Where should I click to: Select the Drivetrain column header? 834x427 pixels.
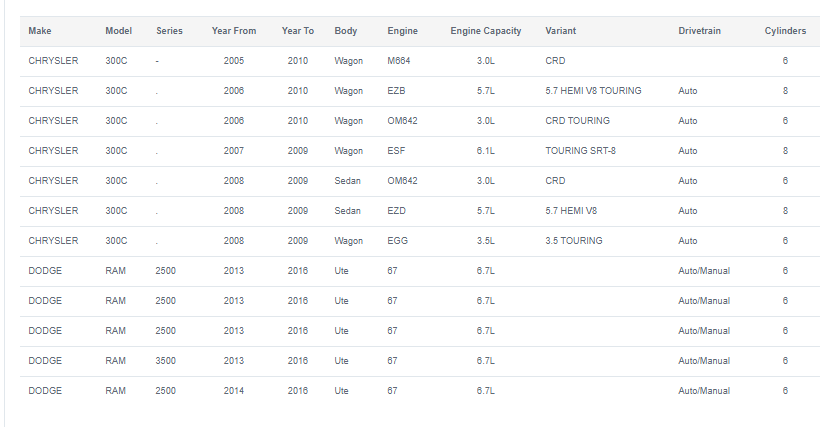699,31
